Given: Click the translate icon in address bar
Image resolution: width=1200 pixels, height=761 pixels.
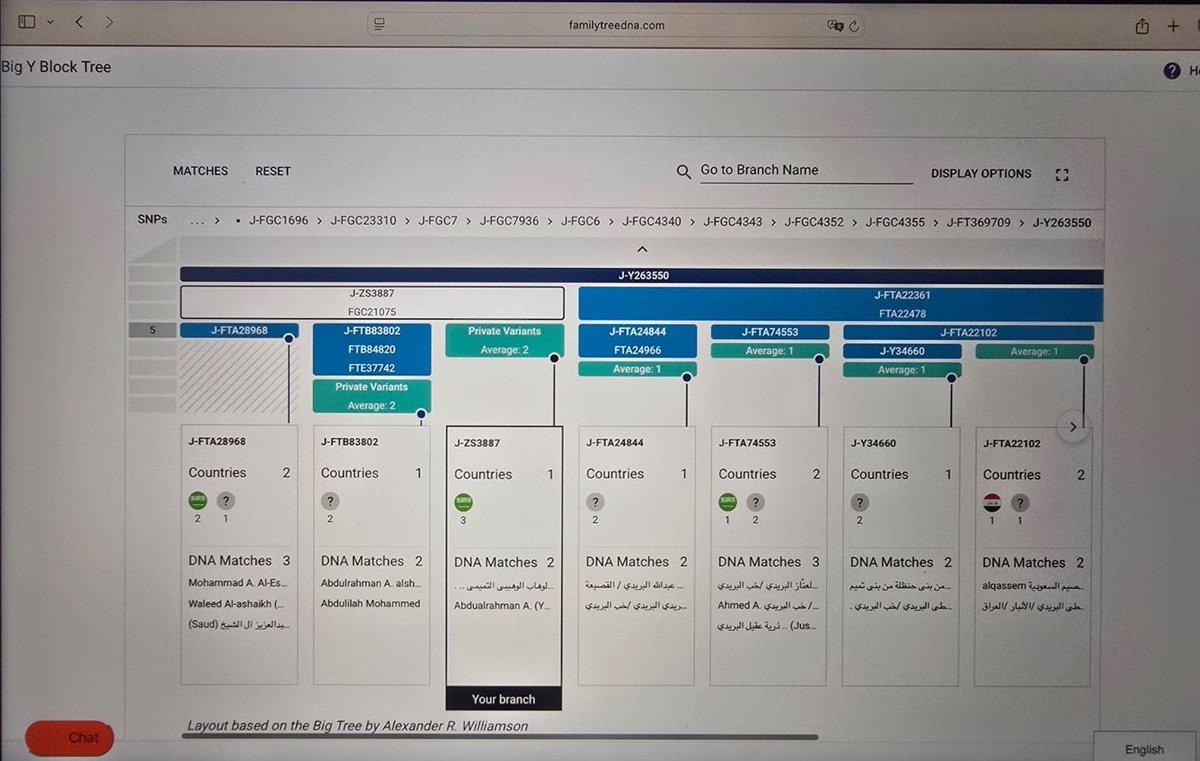Looking at the screenshot, I should click(x=835, y=26).
